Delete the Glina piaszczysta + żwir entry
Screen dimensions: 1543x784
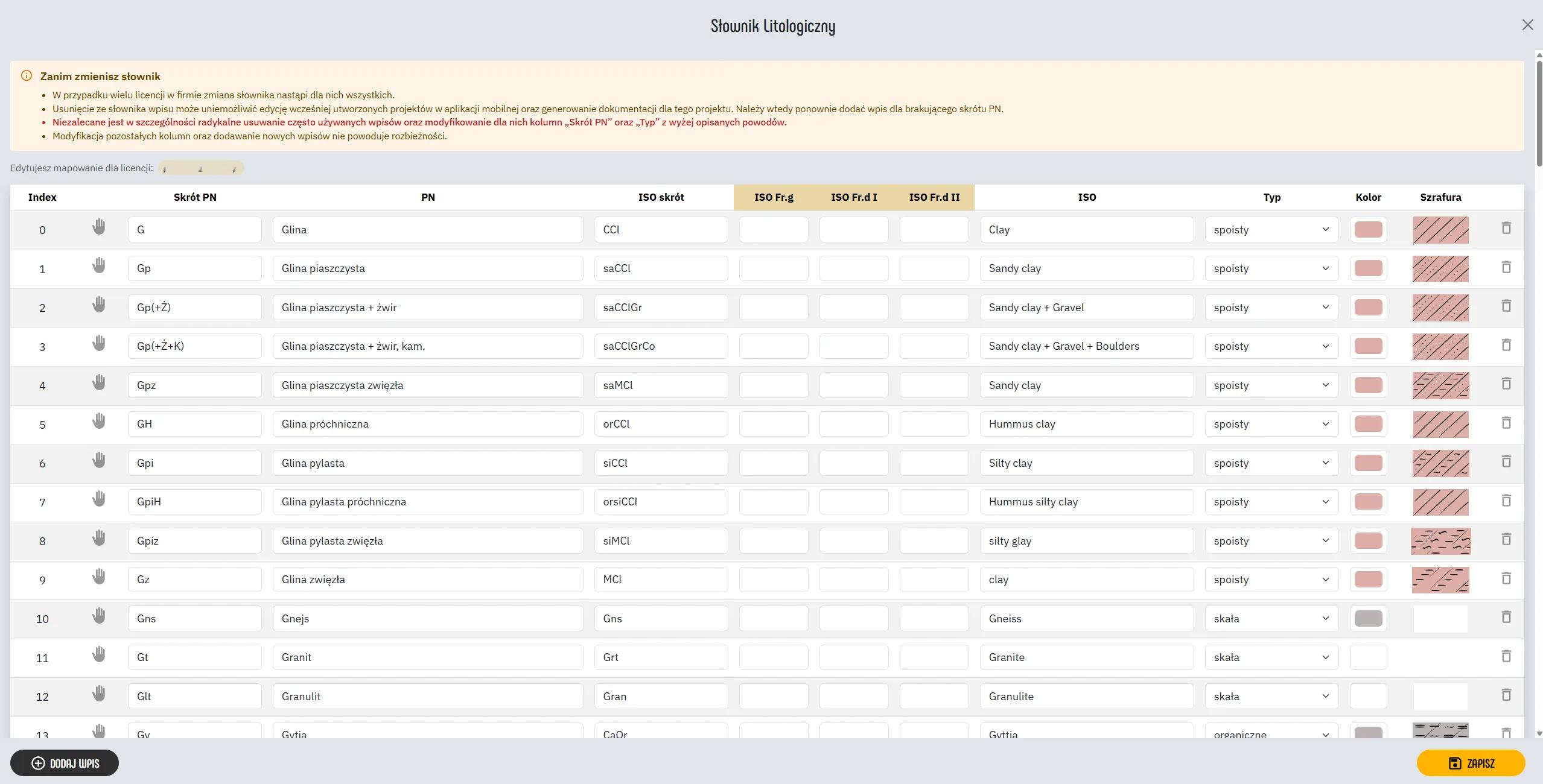(x=1506, y=306)
